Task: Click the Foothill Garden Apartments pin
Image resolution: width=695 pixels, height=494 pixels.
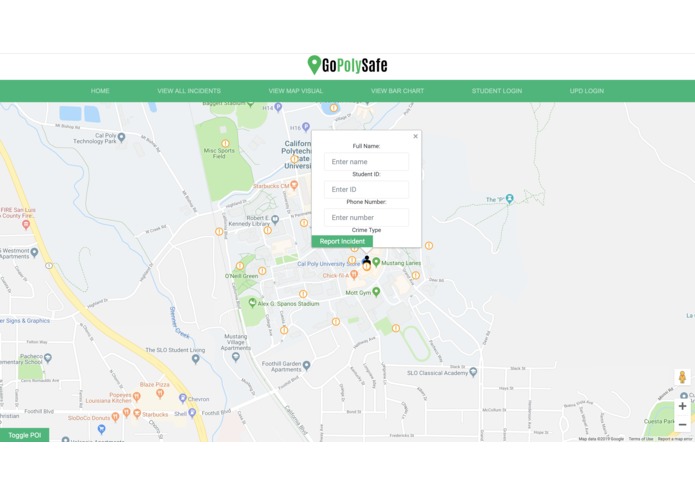Action: [306, 365]
